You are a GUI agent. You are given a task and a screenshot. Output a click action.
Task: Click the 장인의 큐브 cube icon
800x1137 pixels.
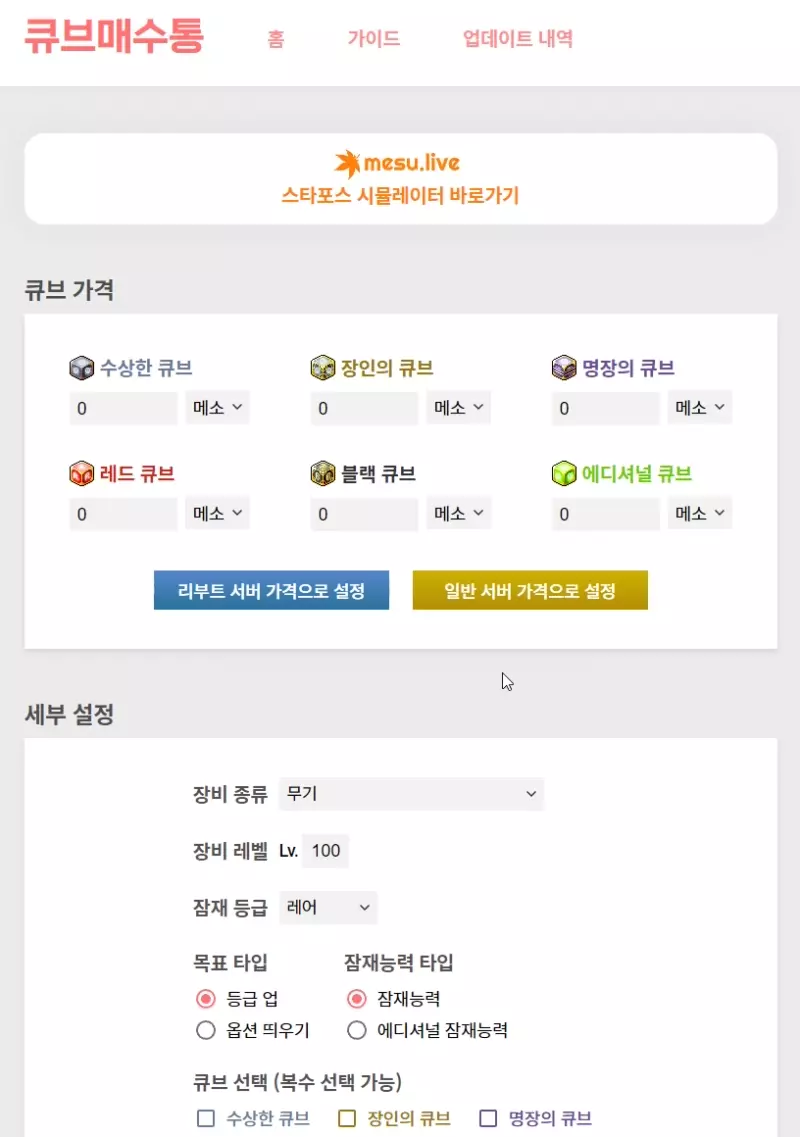pos(322,368)
